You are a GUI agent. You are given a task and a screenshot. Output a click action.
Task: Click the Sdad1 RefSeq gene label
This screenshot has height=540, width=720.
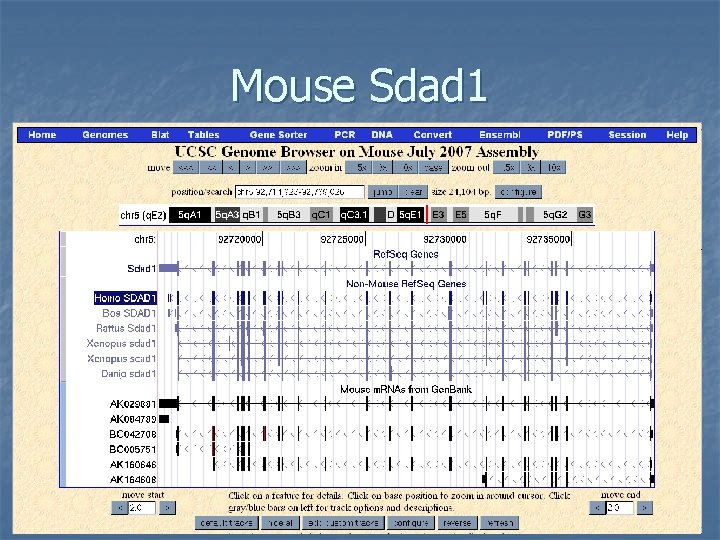point(141,269)
